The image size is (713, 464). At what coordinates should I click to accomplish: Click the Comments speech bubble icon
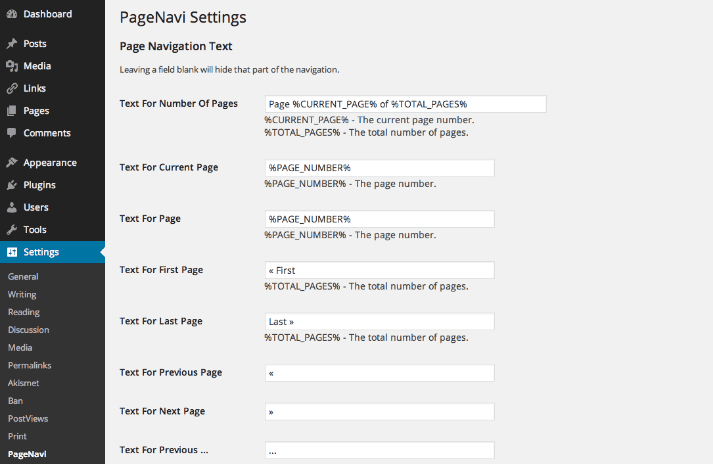(x=12, y=133)
